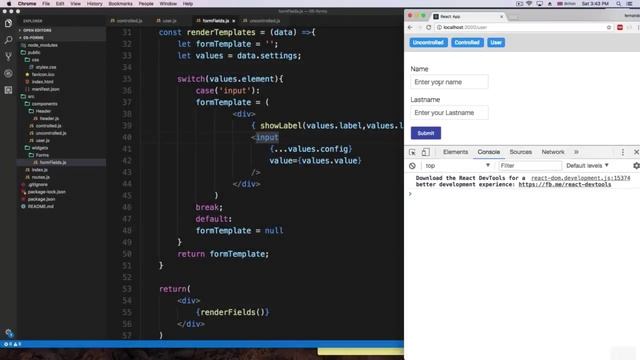Open package.json in the Explorer tree
Screen dimensions: 640x360
coord(41,199)
